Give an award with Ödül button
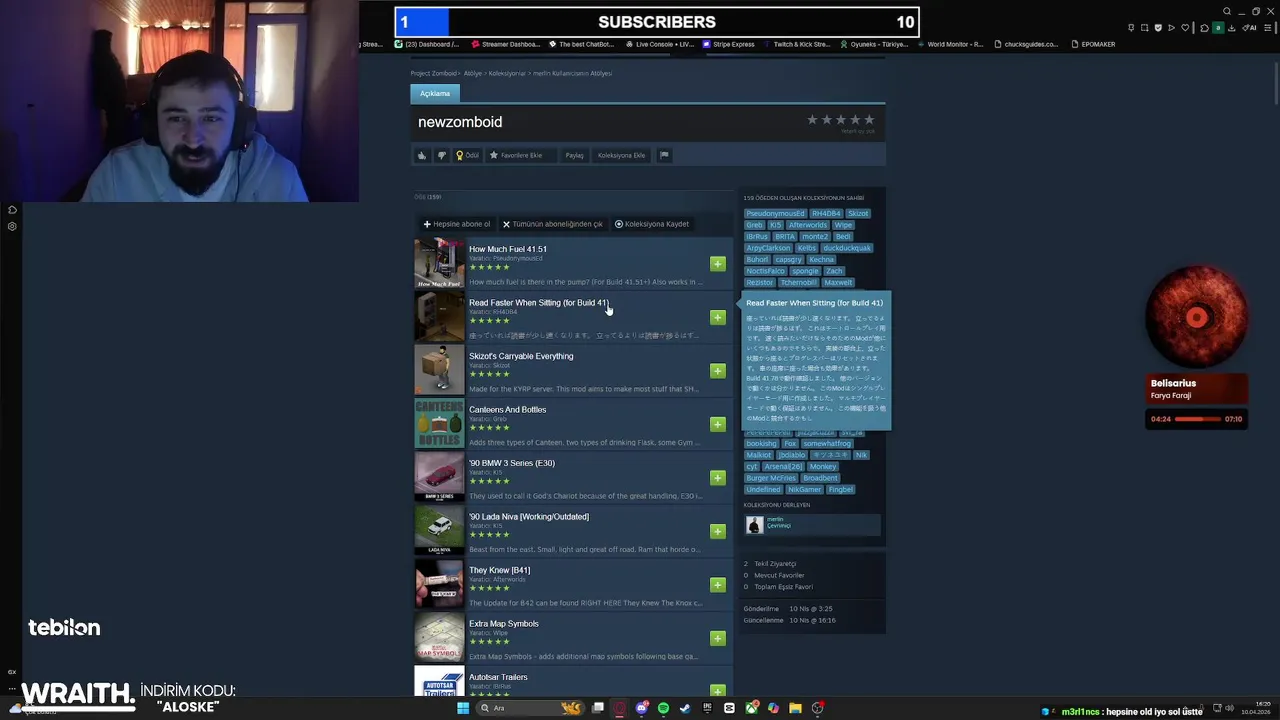 [467, 155]
